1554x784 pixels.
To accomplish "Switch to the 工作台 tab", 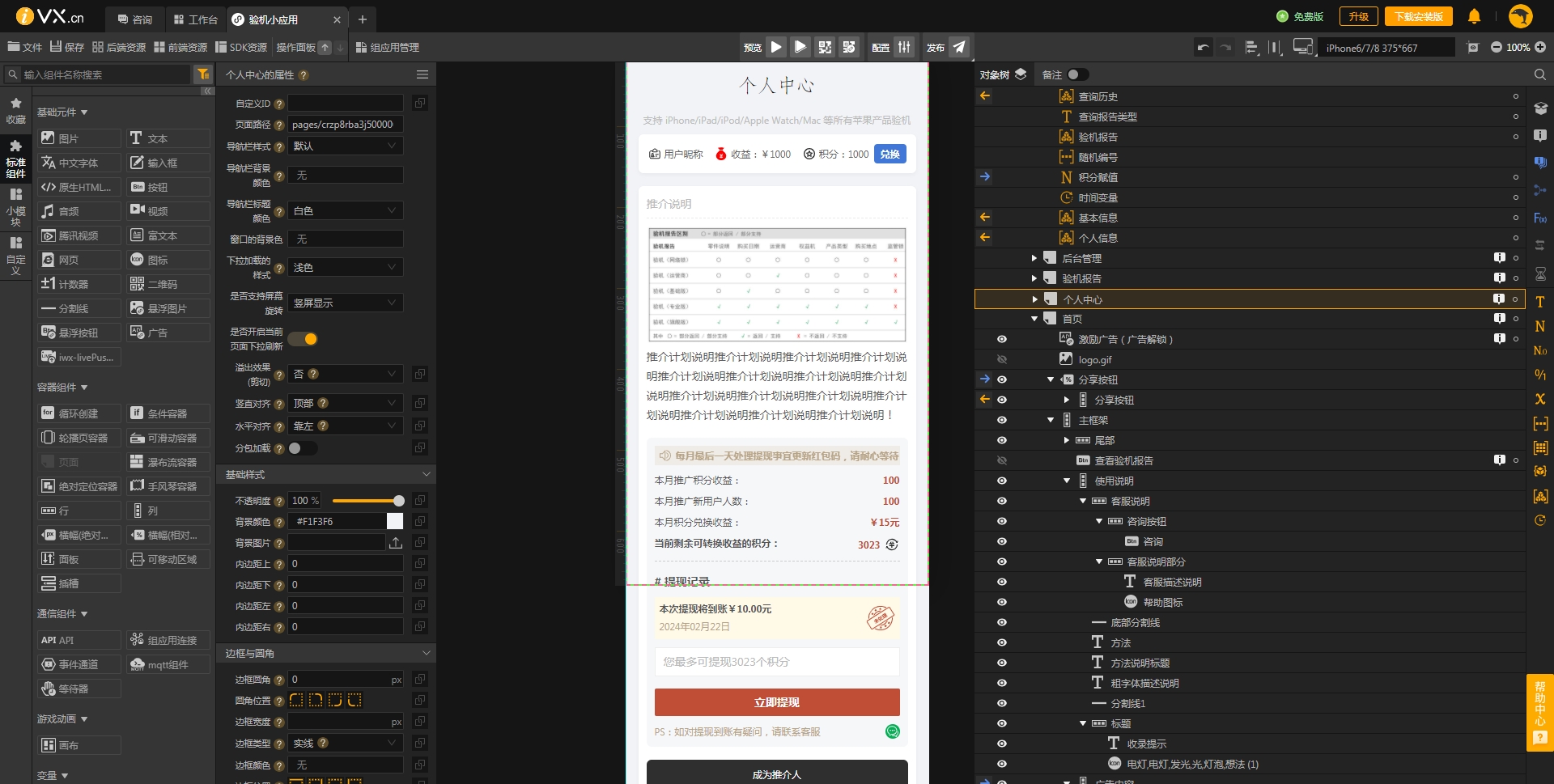I will tap(195, 19).
